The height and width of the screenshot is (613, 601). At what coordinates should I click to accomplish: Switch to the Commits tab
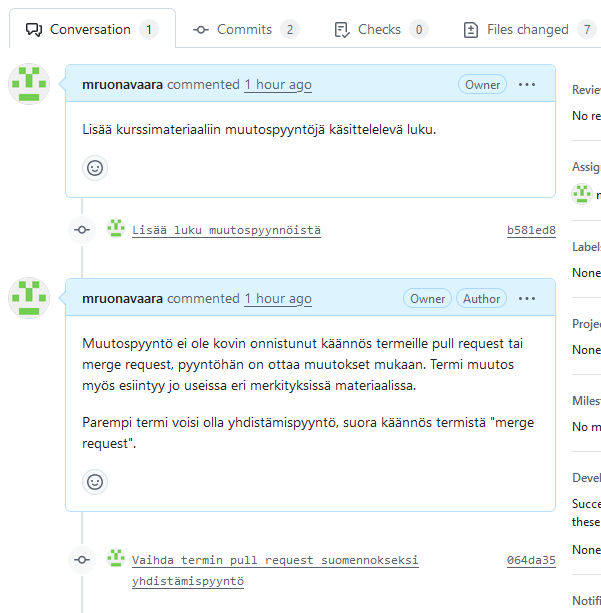click(x=245, y=29)
